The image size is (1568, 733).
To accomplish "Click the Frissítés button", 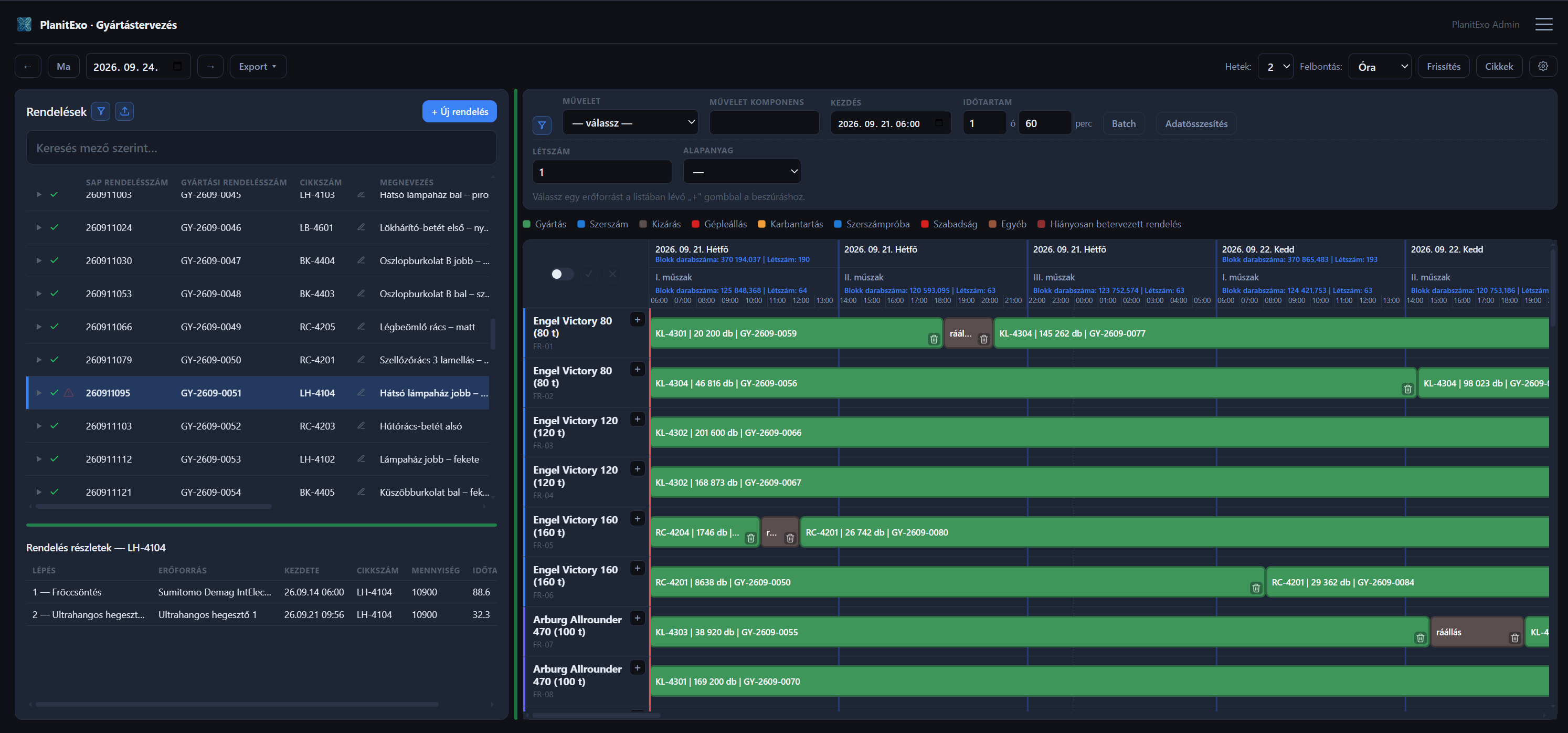I will pyautogui.click(x=1443, y=66).
